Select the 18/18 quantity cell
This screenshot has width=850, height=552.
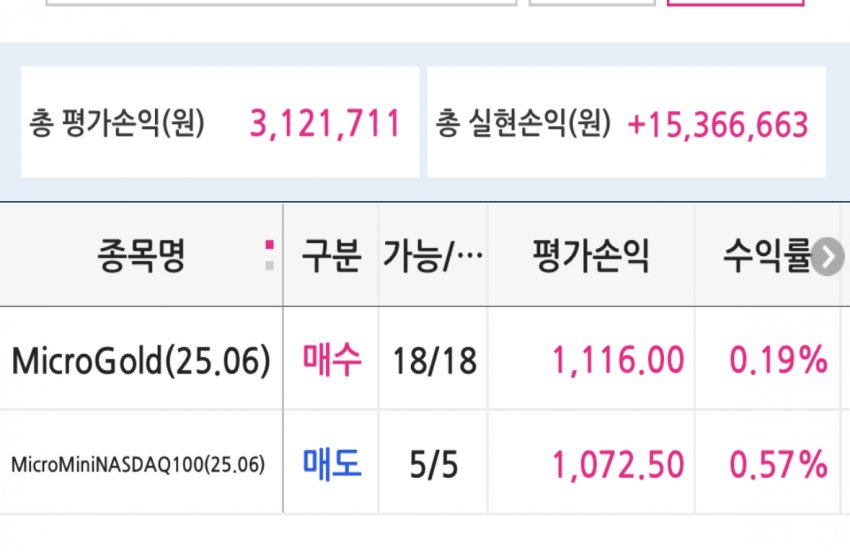(x=434, y=361)
